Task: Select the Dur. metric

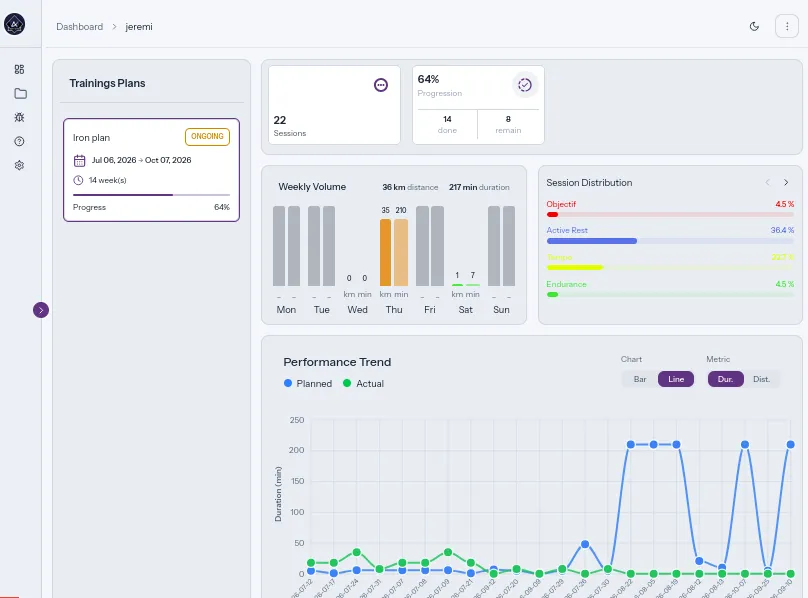Action: (x=726, y=379)
